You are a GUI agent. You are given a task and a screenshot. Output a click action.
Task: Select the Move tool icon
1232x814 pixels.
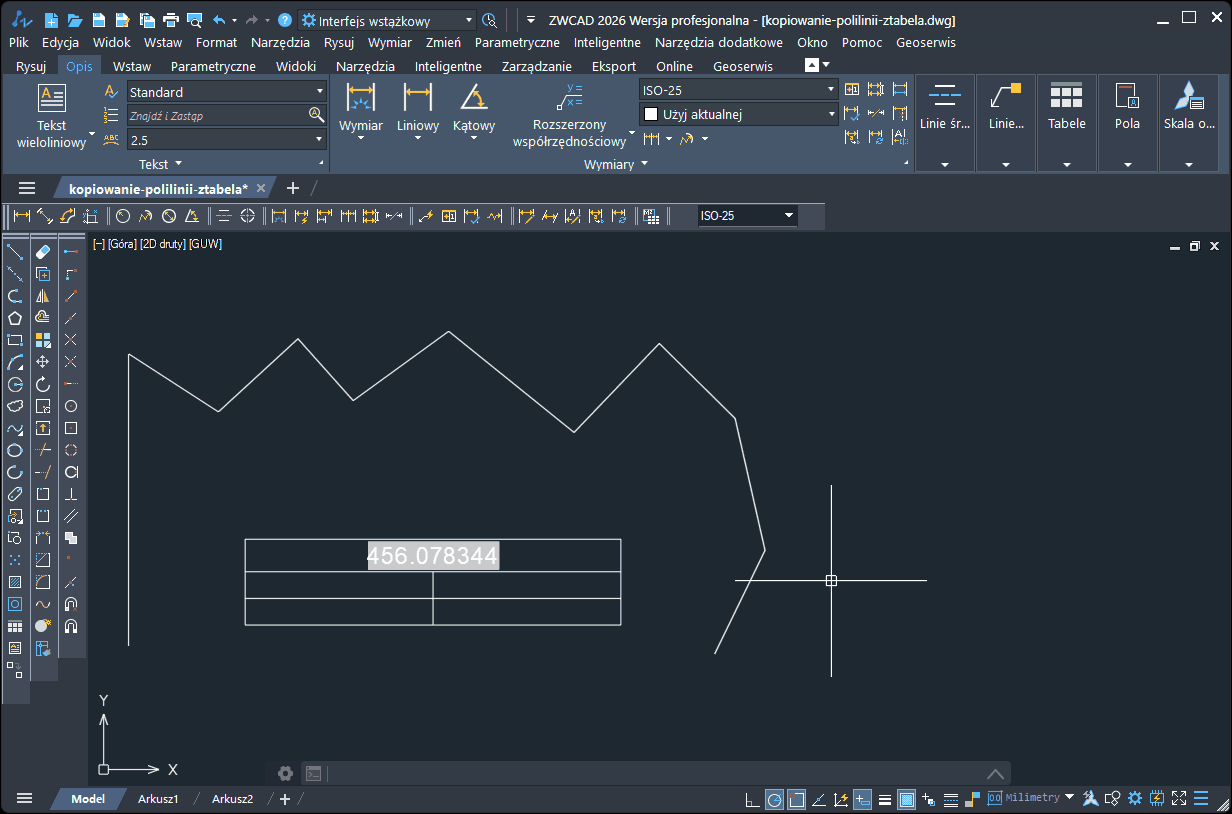click(x=43, y=362)
